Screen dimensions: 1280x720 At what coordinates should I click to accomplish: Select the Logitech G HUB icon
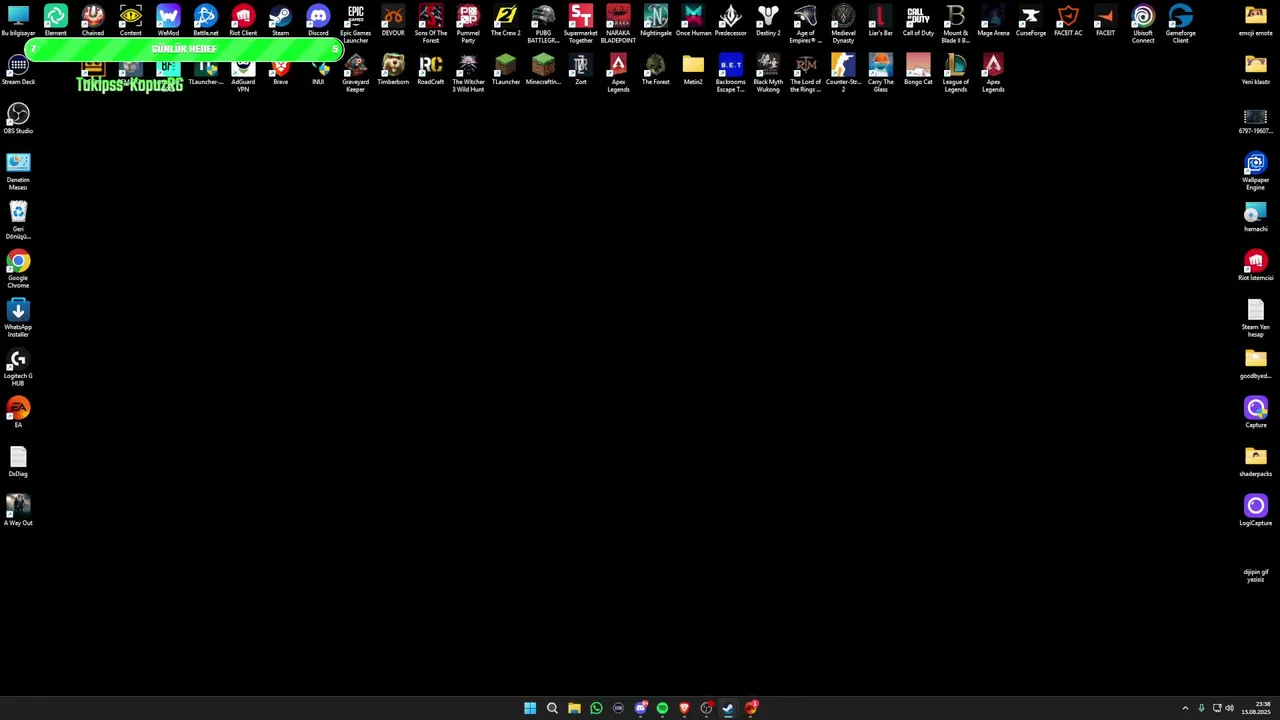pos(18,367)
